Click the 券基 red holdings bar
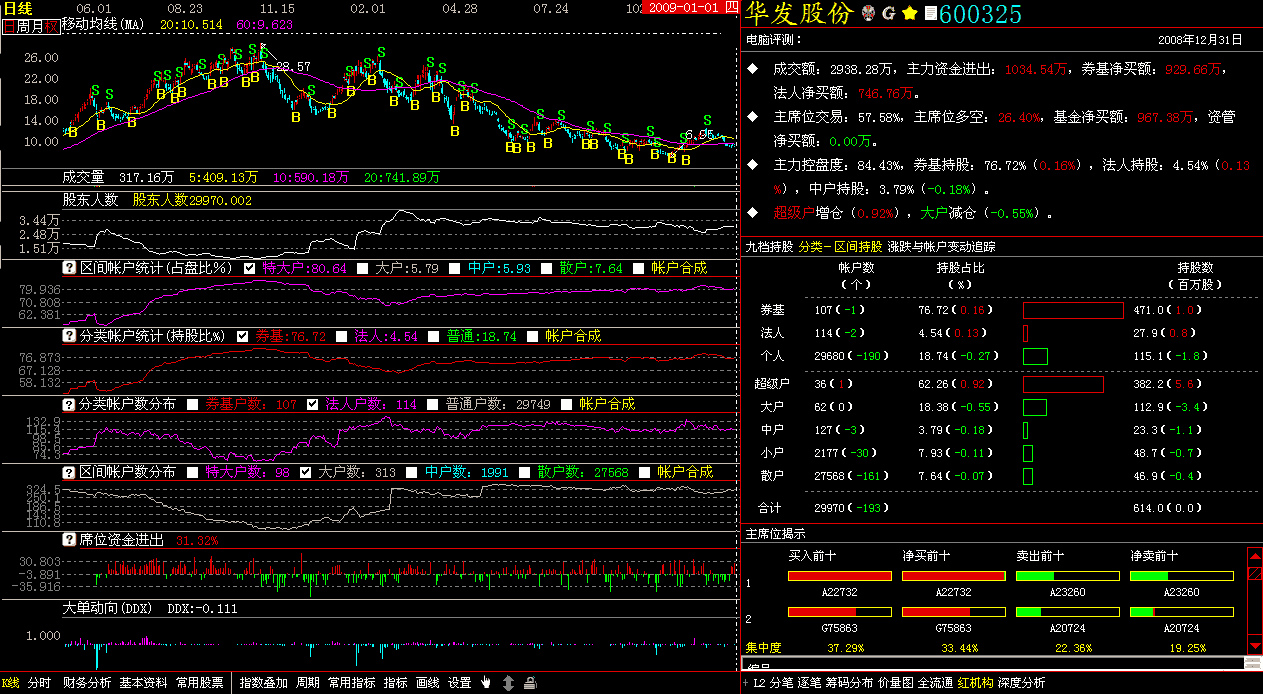This screenshot has width=1263, height=694. pos(1073,311)
